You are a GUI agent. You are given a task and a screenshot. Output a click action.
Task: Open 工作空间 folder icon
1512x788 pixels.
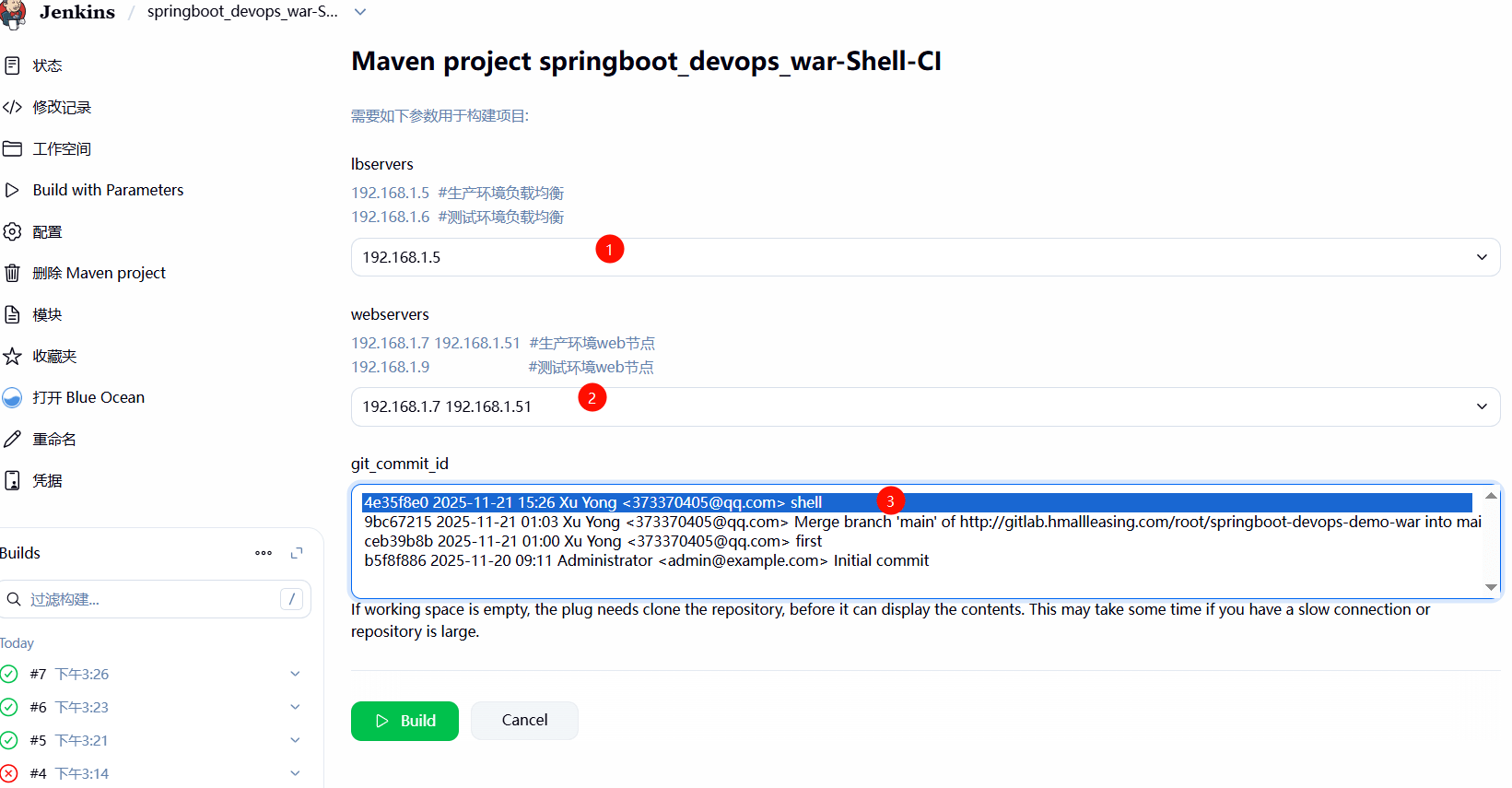point(12,148)
